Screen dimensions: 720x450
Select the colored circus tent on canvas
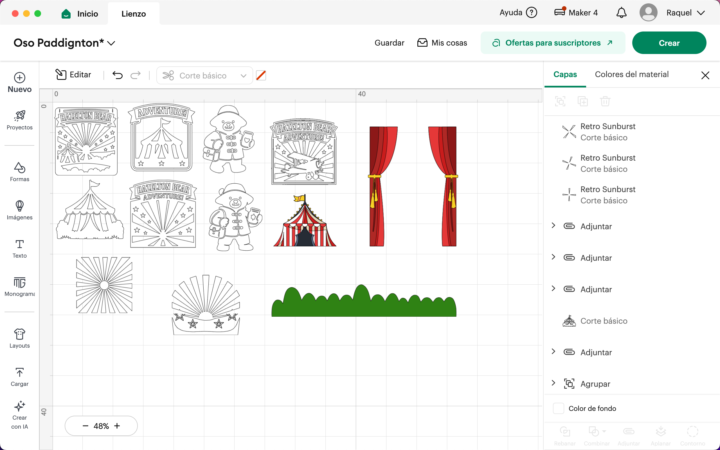tap(305, 220)
